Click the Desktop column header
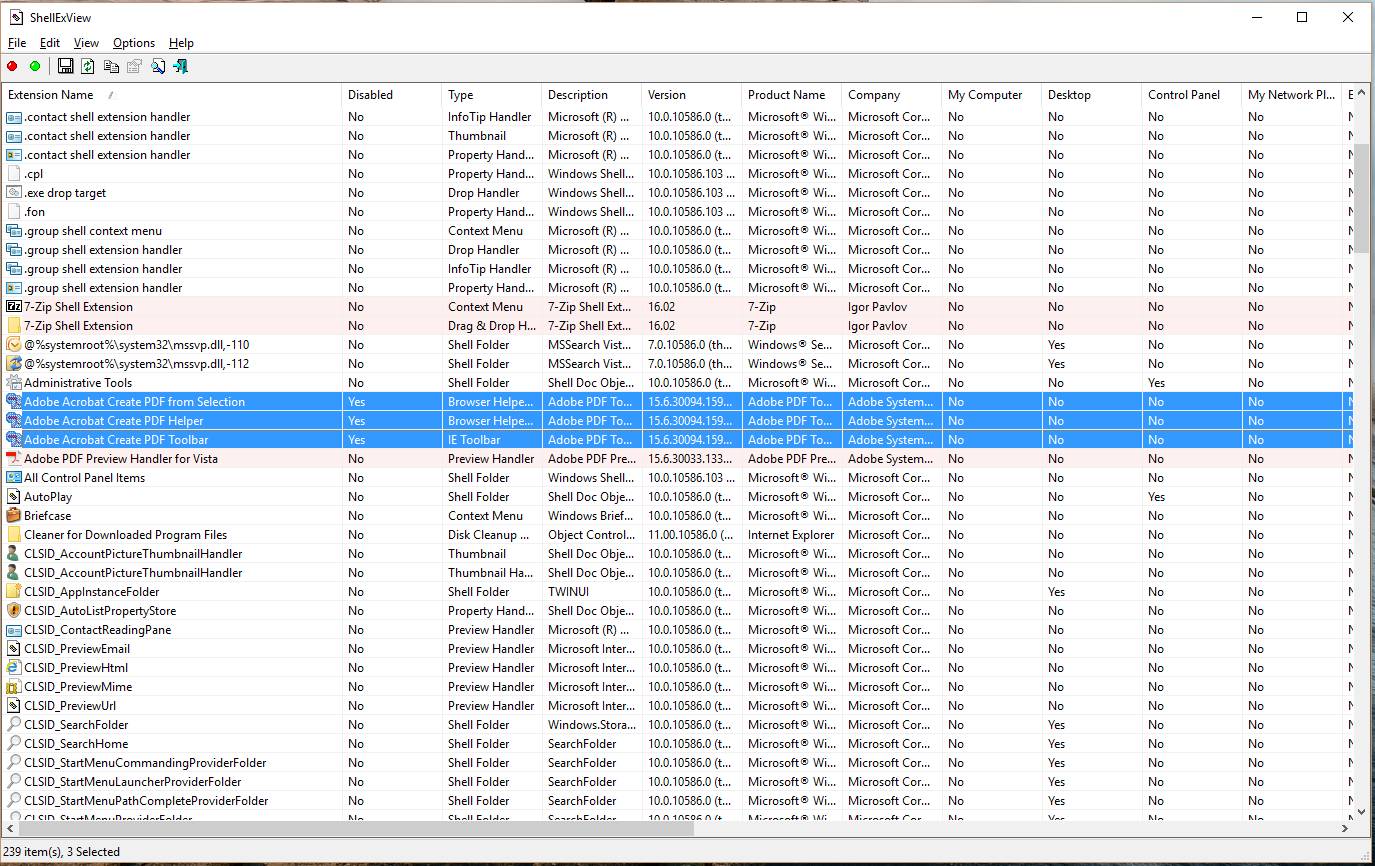Screen dimensions: 1375x866 point(1091,95)
